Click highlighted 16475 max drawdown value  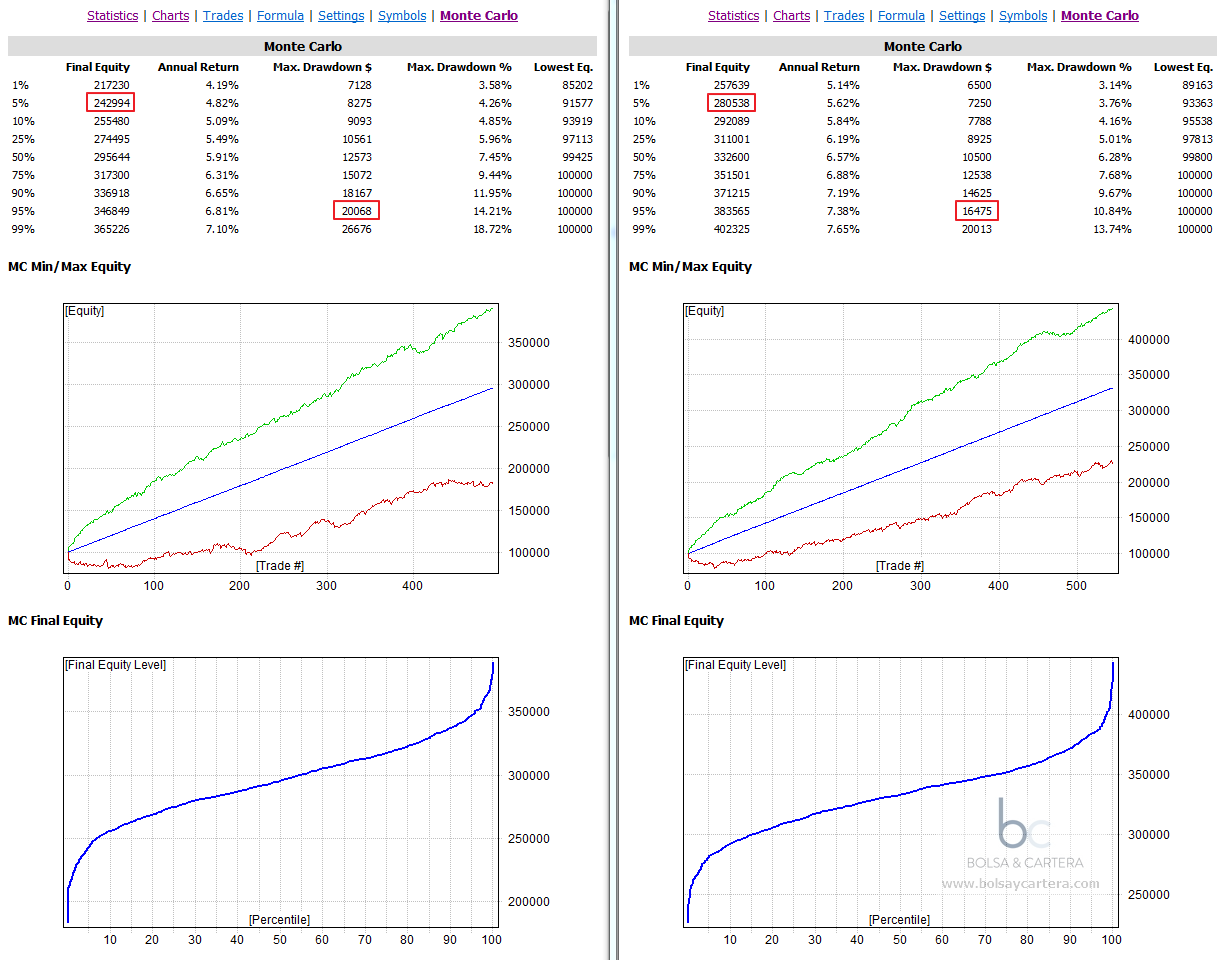976,211
